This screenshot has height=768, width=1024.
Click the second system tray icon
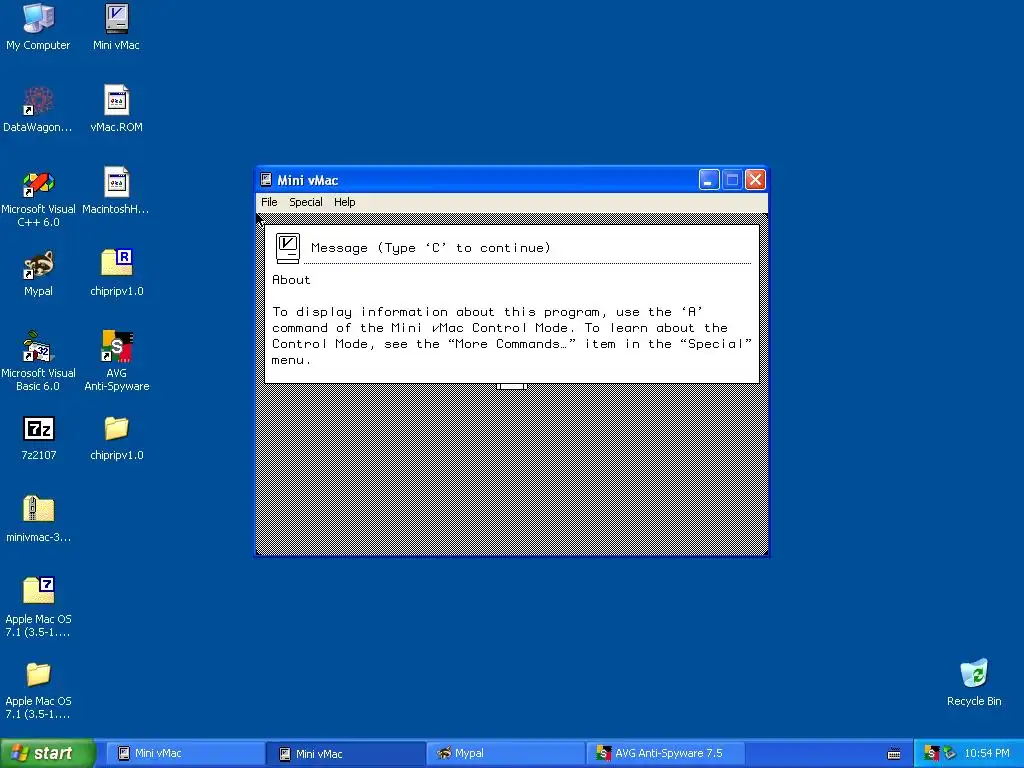pos(949,753)
